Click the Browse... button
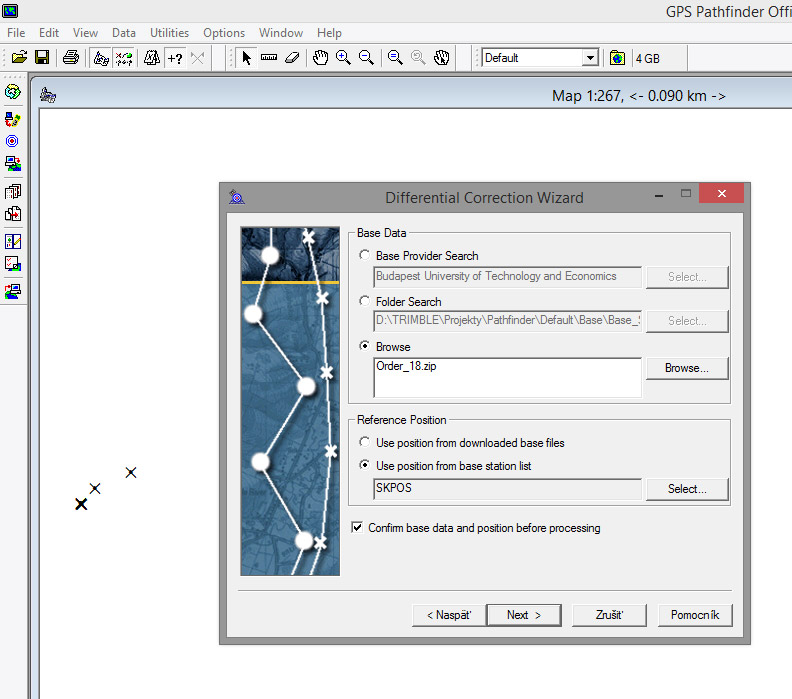 point(687,368)
